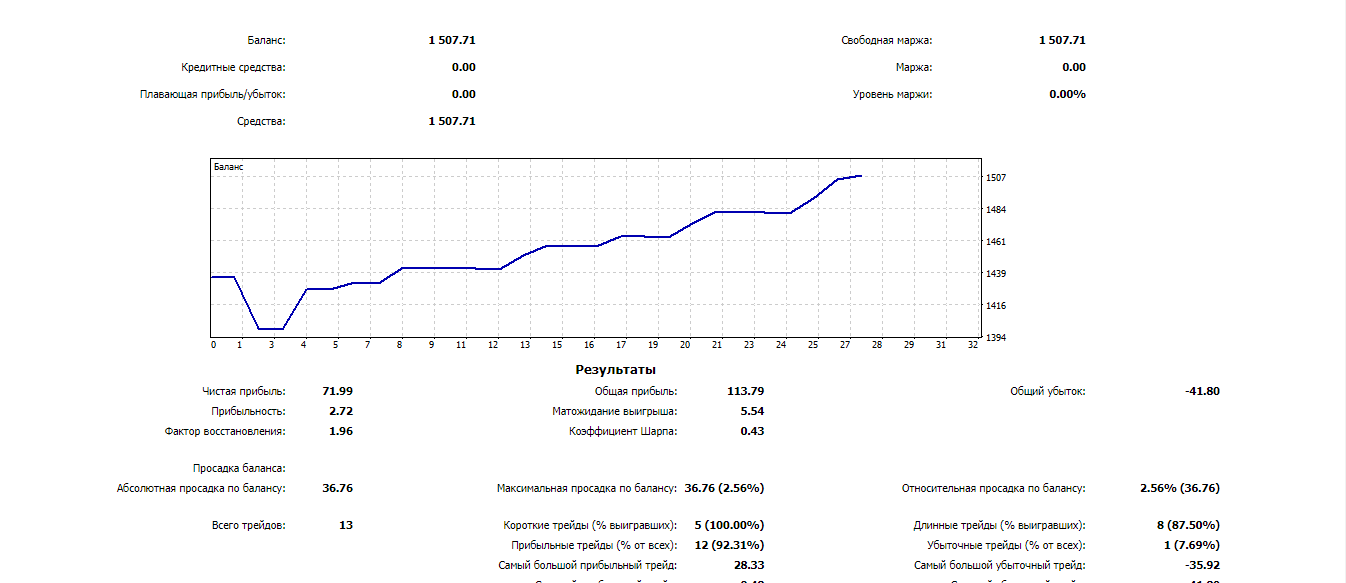Click the 'Прибыльные трейды (% от всех):' label

pos(594,546)
